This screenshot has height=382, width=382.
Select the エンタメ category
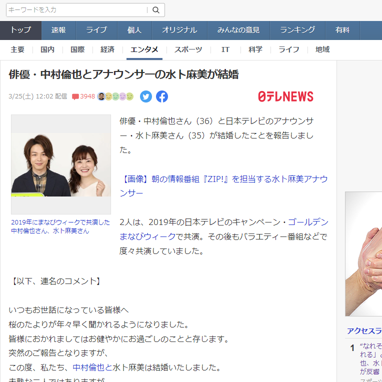pyautogui.click(x=144, y=50)
